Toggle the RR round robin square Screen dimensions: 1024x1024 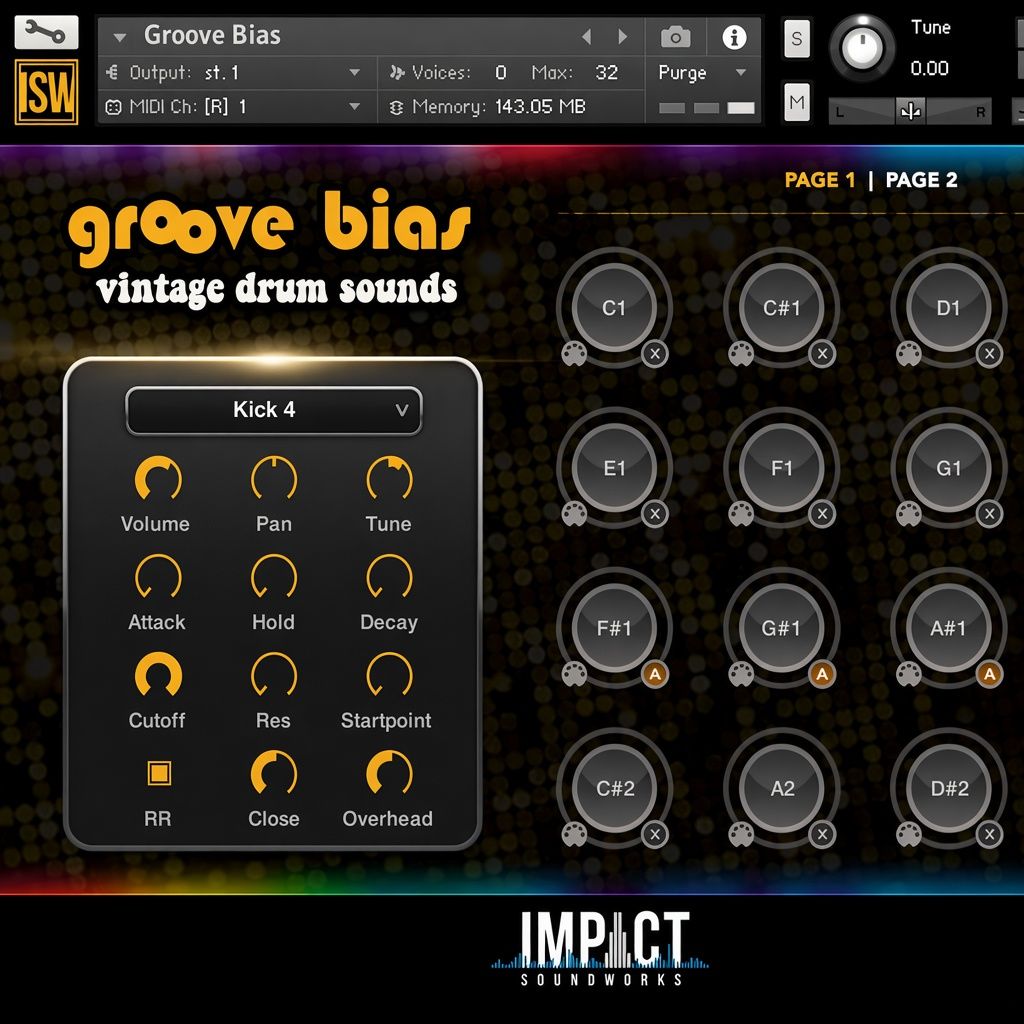(159, 773)
